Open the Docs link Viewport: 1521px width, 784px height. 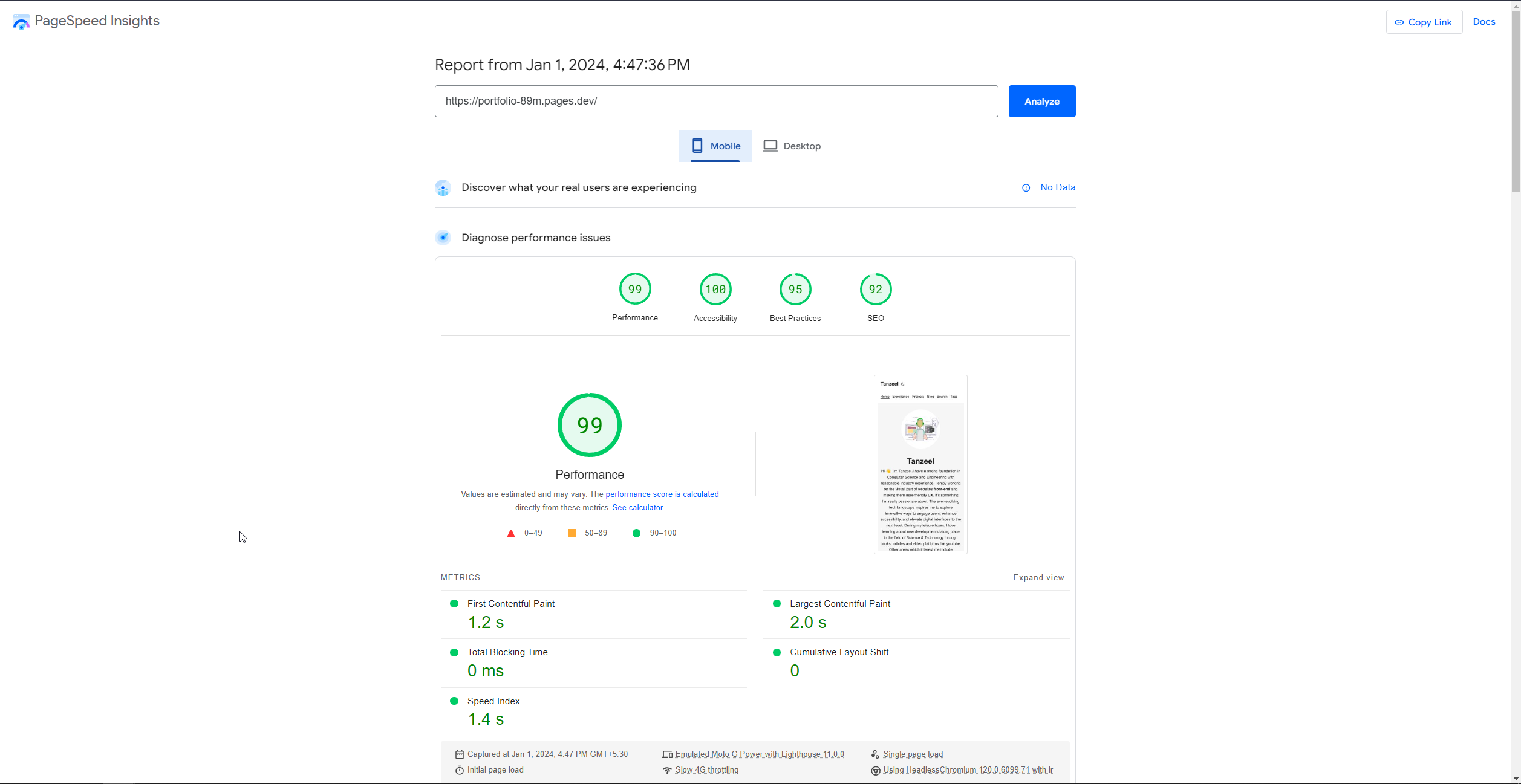pyautogui.click(x=1484, y=22)
